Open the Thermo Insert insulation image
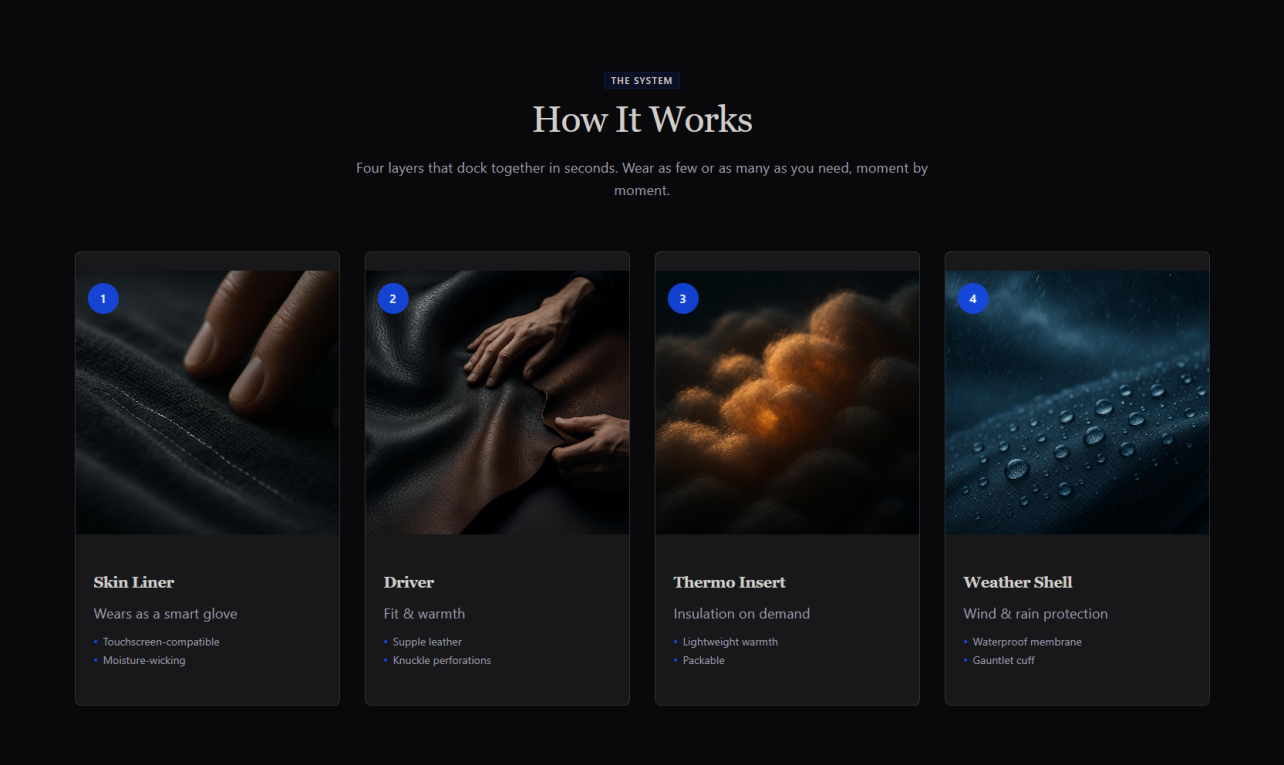Screen dimensions: 1284x765 787,402
